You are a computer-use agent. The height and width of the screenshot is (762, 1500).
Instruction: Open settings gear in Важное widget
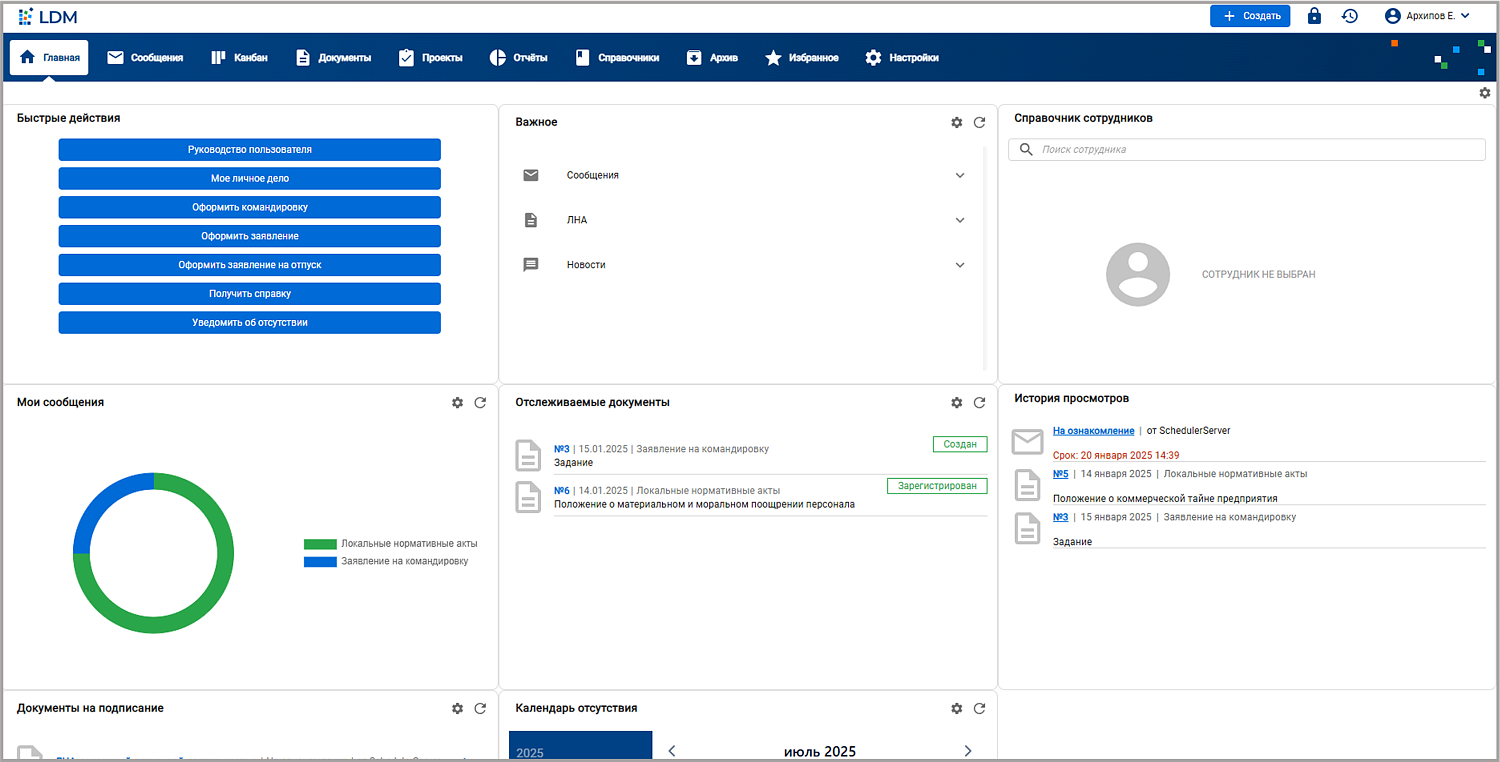(956, 122)
